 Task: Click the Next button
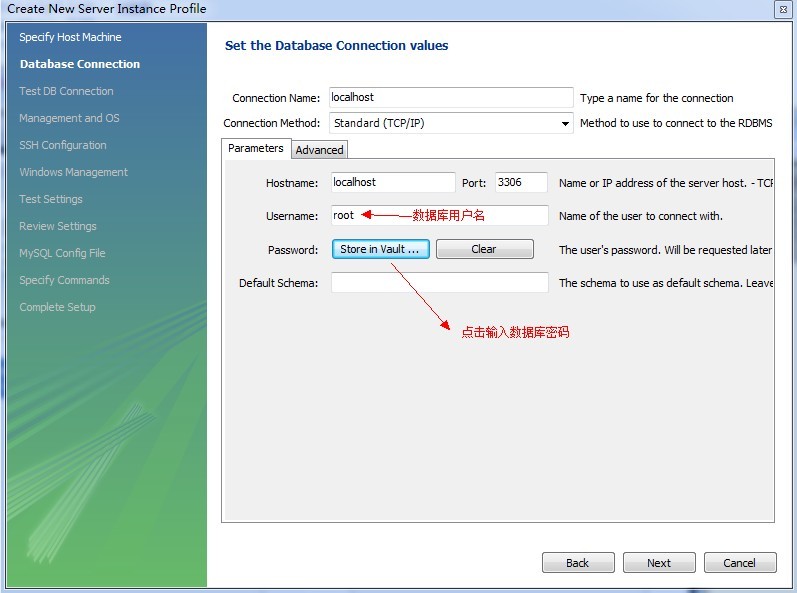[659, 563]
